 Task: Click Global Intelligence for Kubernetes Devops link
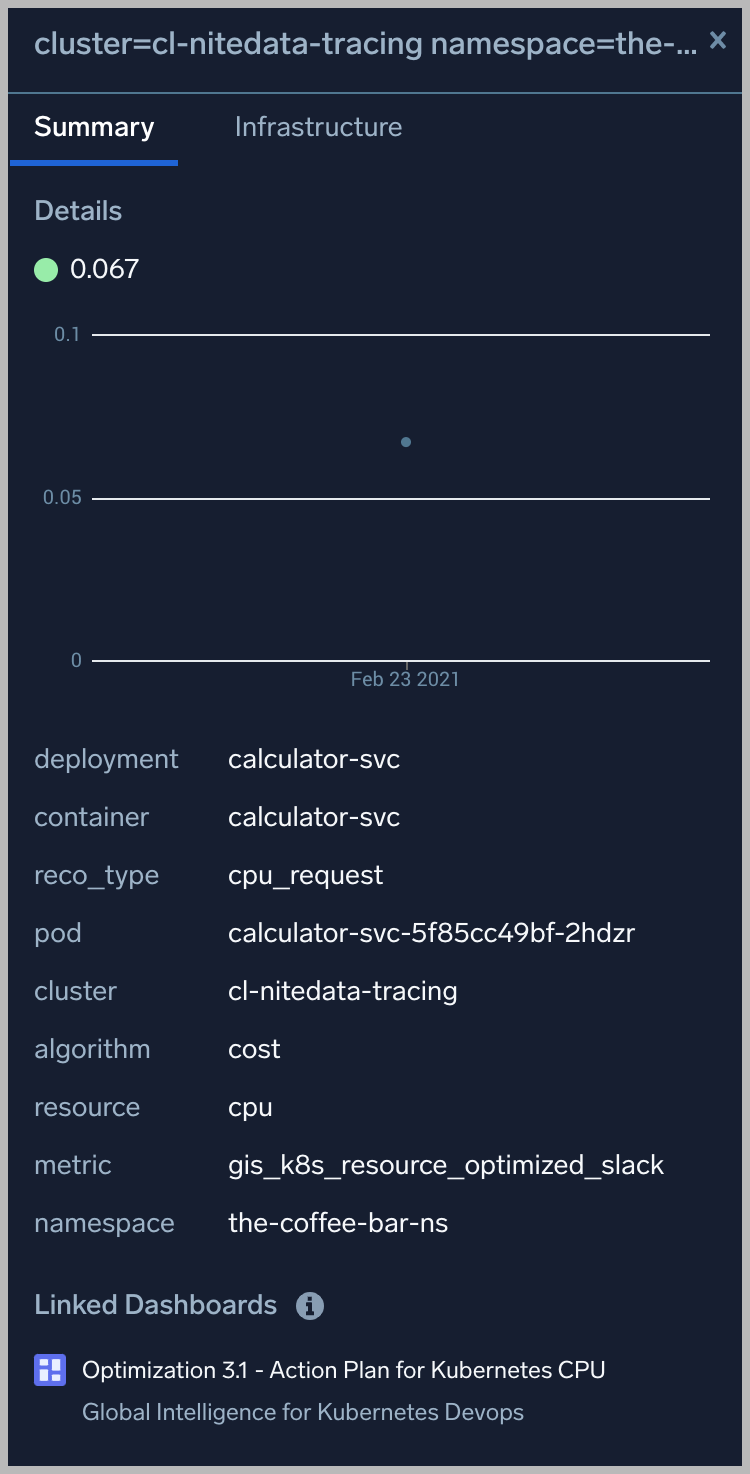pos(302,1412)
